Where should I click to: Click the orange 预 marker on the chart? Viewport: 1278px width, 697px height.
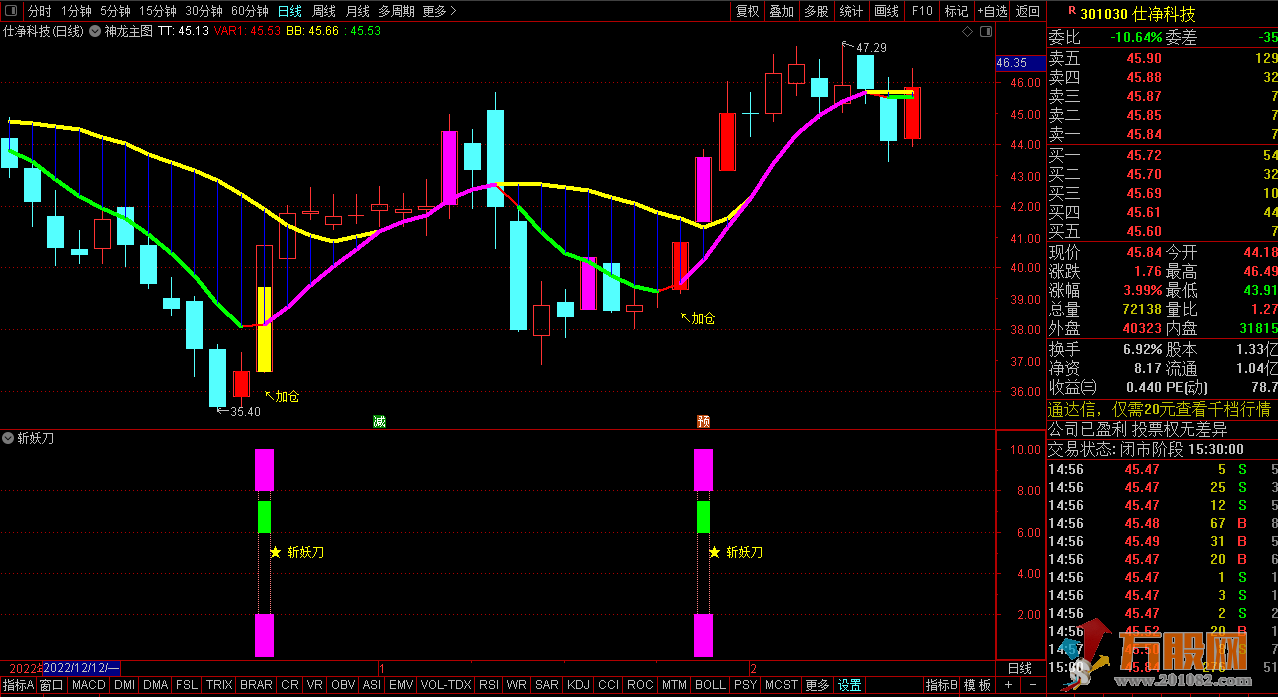tap(704, 422)
